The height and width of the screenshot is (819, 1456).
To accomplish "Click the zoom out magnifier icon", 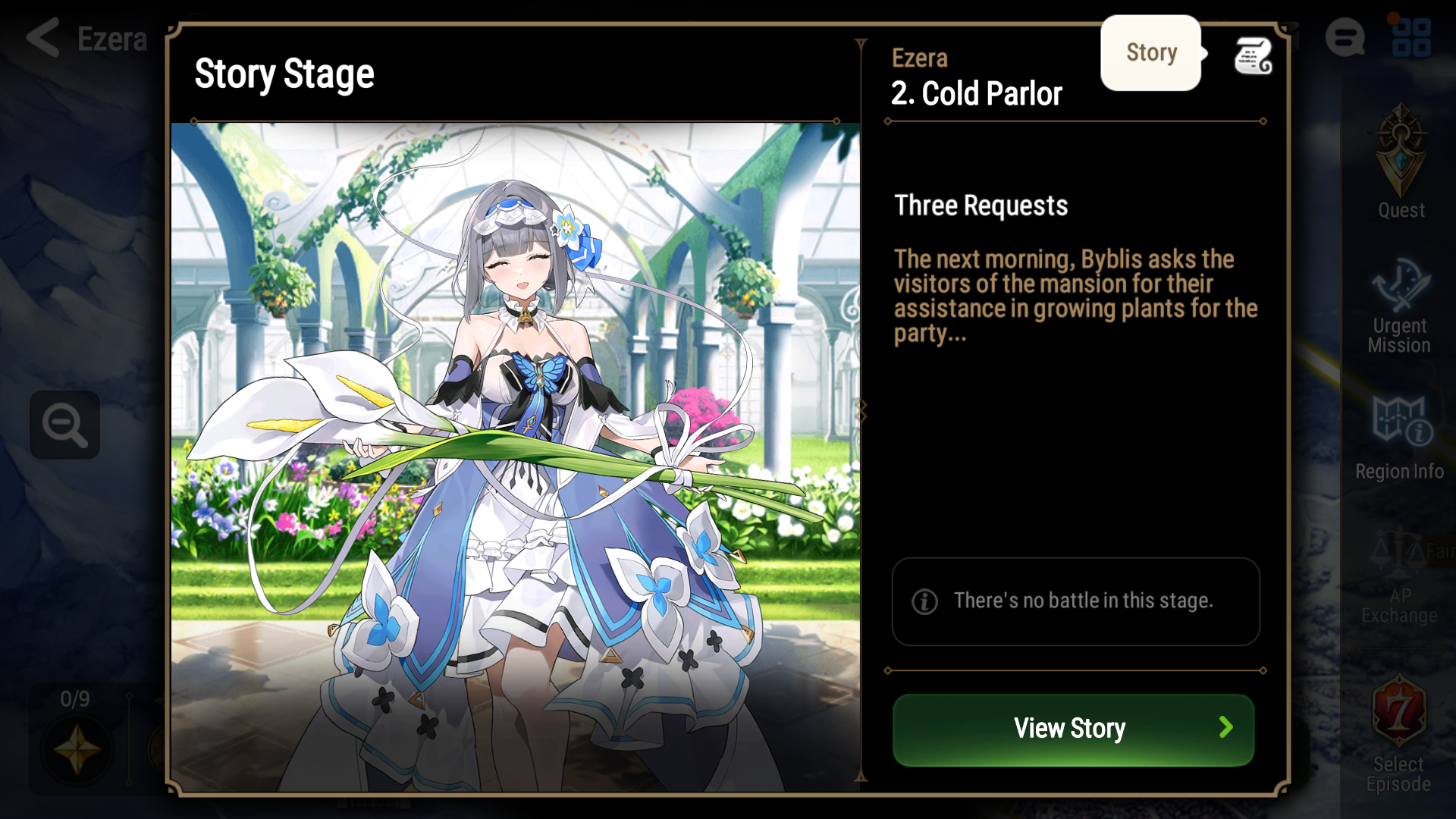I will (65, 425).
